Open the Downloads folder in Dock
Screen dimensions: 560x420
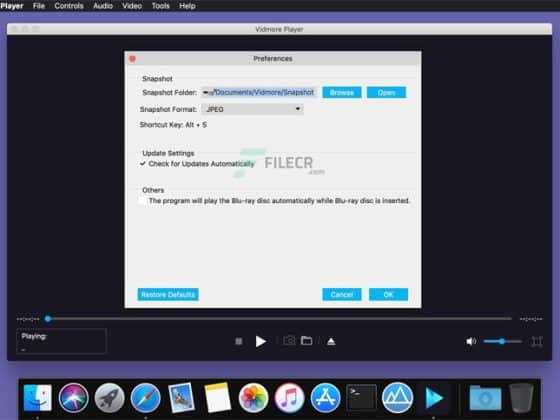(x=485, y=398)
